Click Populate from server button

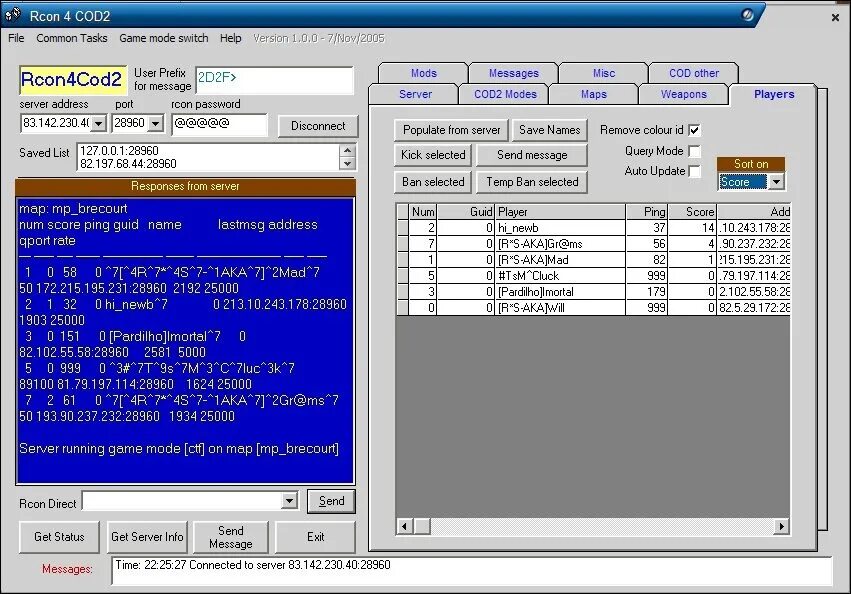[x=452, y=130]
